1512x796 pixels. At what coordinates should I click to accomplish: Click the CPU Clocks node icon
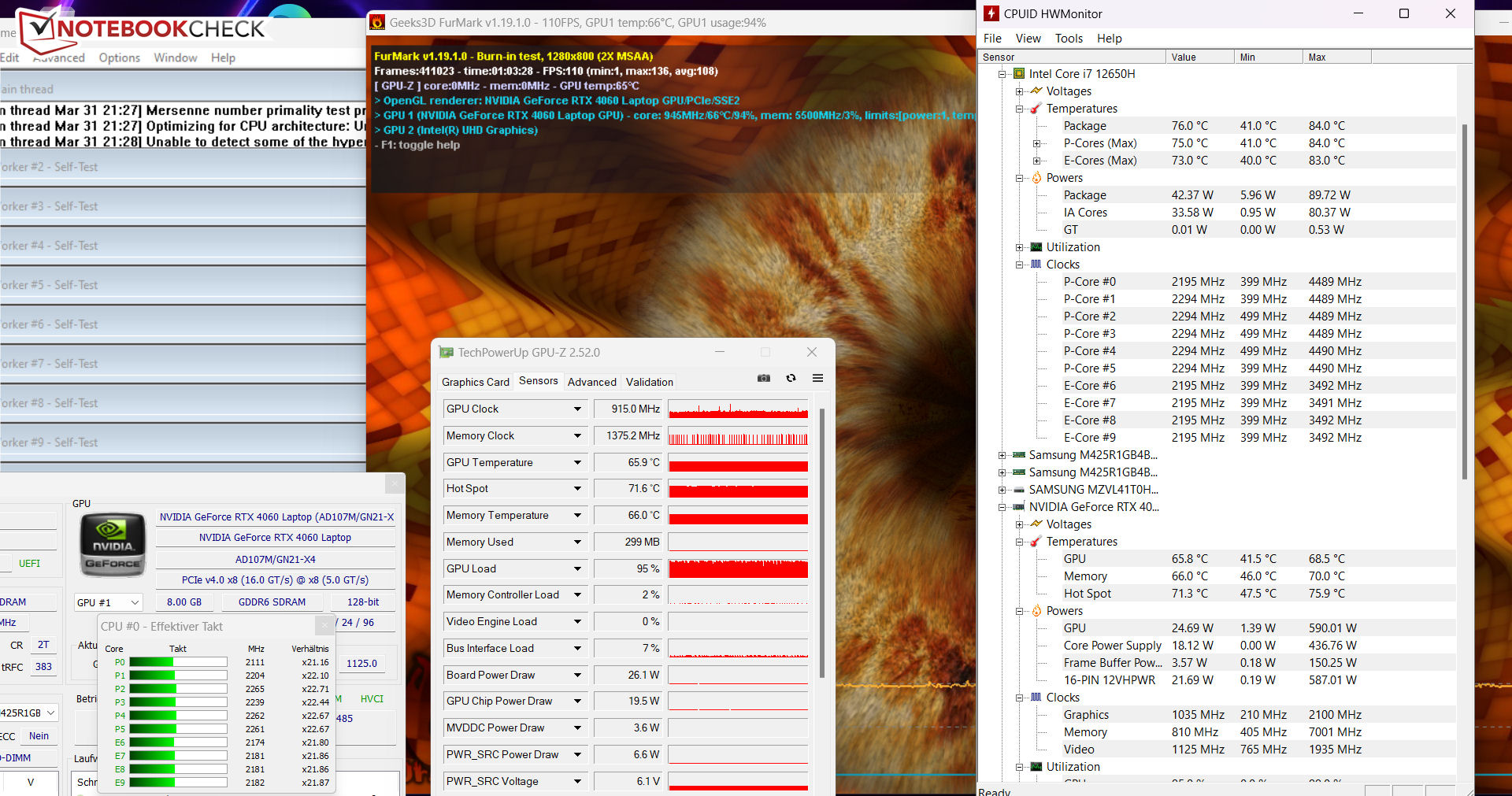[x=1036, y=265]
